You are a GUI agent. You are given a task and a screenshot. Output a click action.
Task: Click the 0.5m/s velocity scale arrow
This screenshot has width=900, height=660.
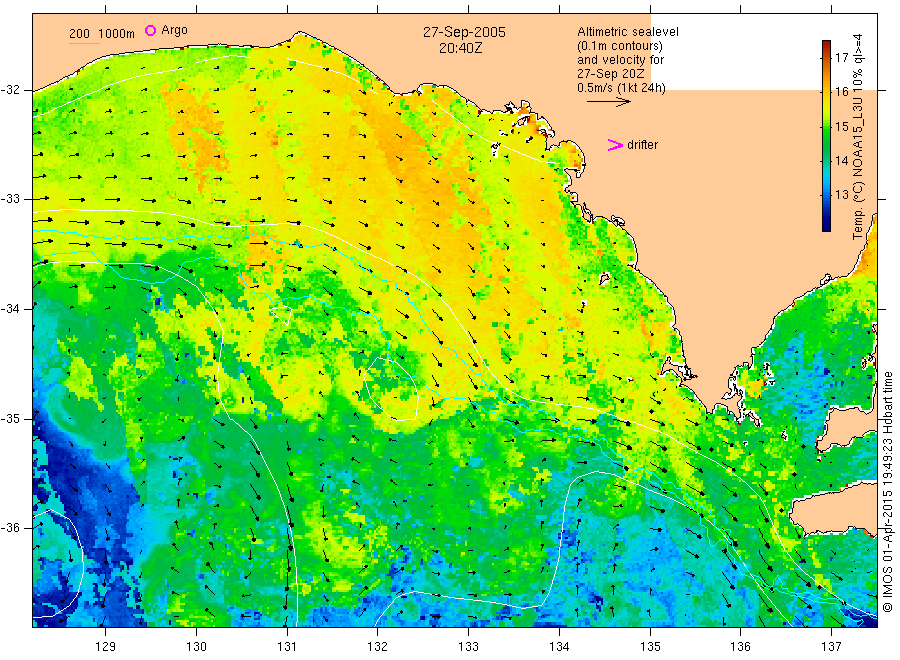[x=608, y=102]
